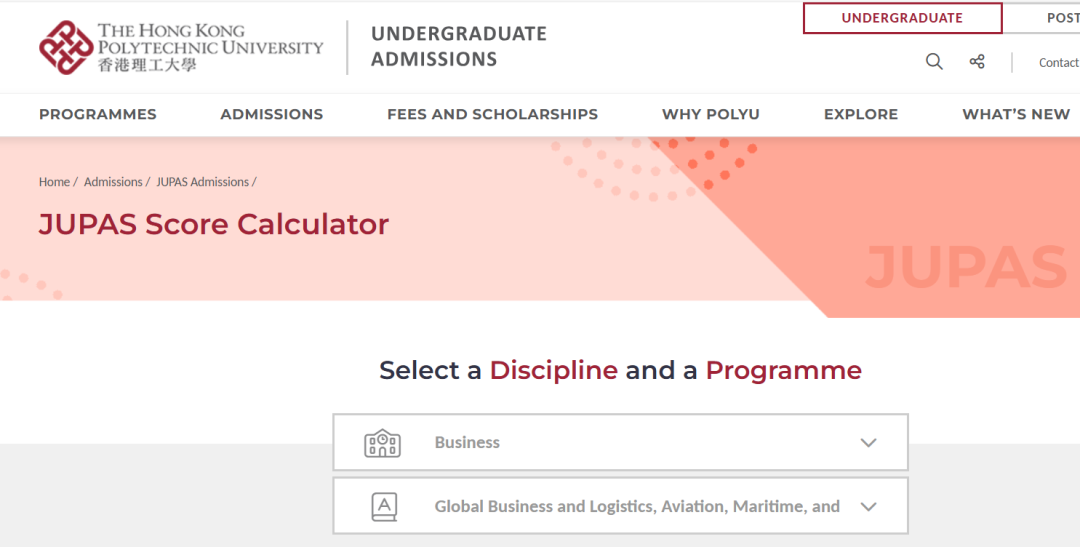Open the Programmes menu

point(98,114)
